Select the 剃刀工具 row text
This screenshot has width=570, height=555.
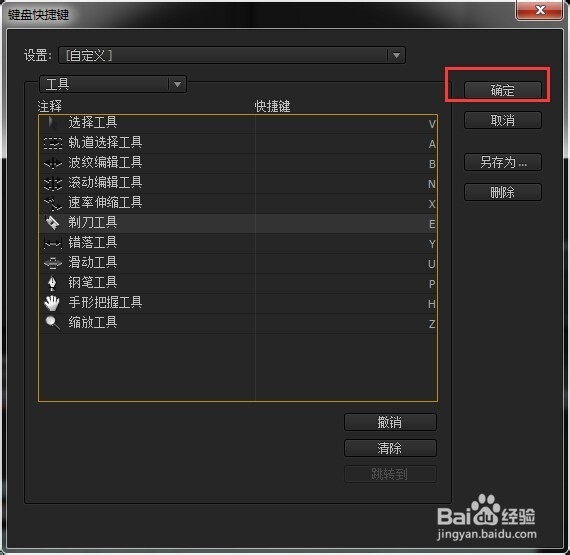93,222
